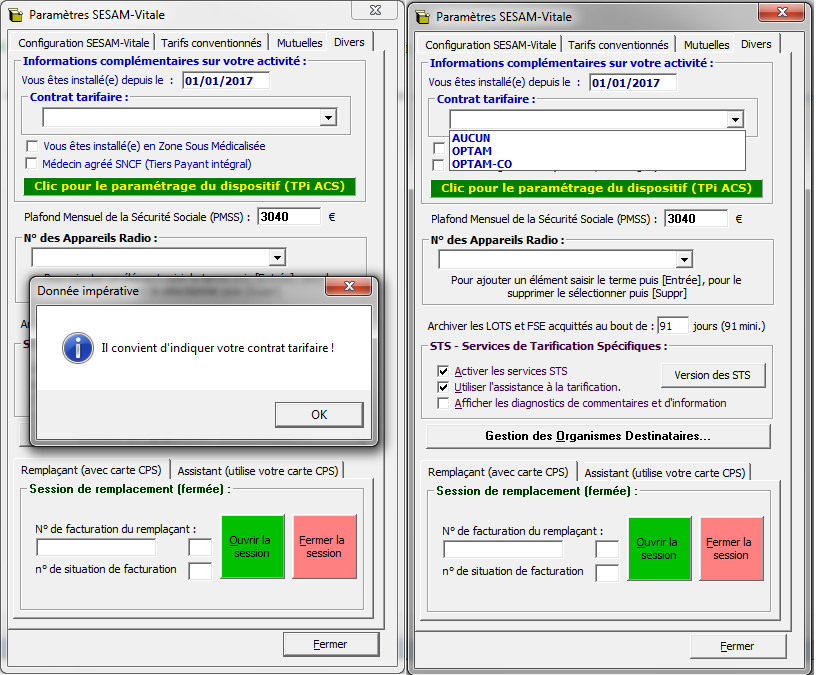The image size is (816, 675).
Task: Click OK in Donnée impérative dialog
Action: 319,415
